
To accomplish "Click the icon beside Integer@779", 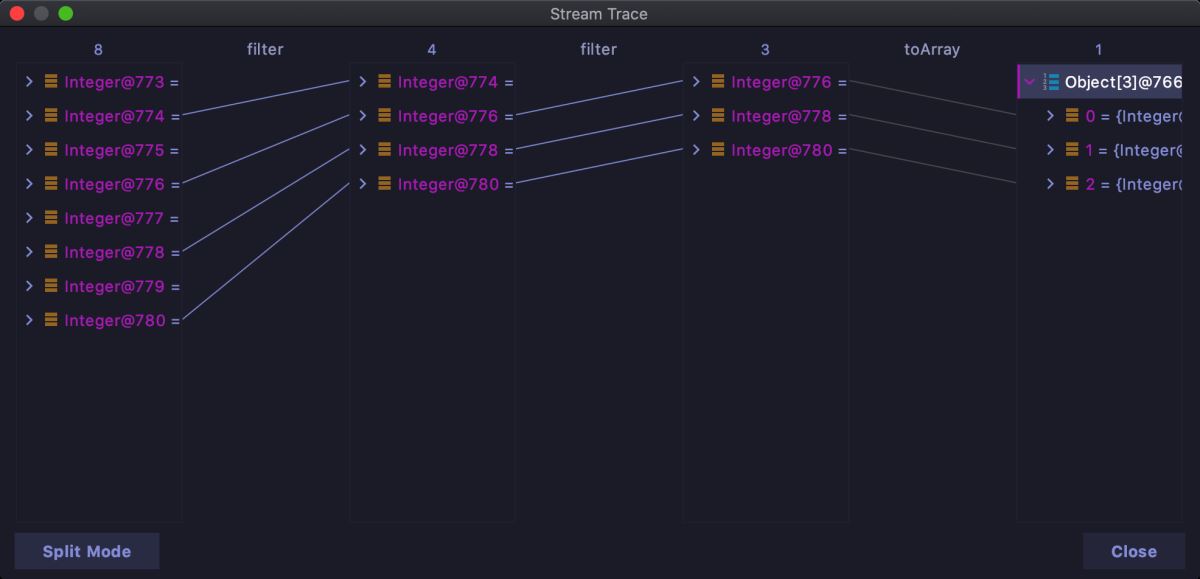I will tap(51, 286).
